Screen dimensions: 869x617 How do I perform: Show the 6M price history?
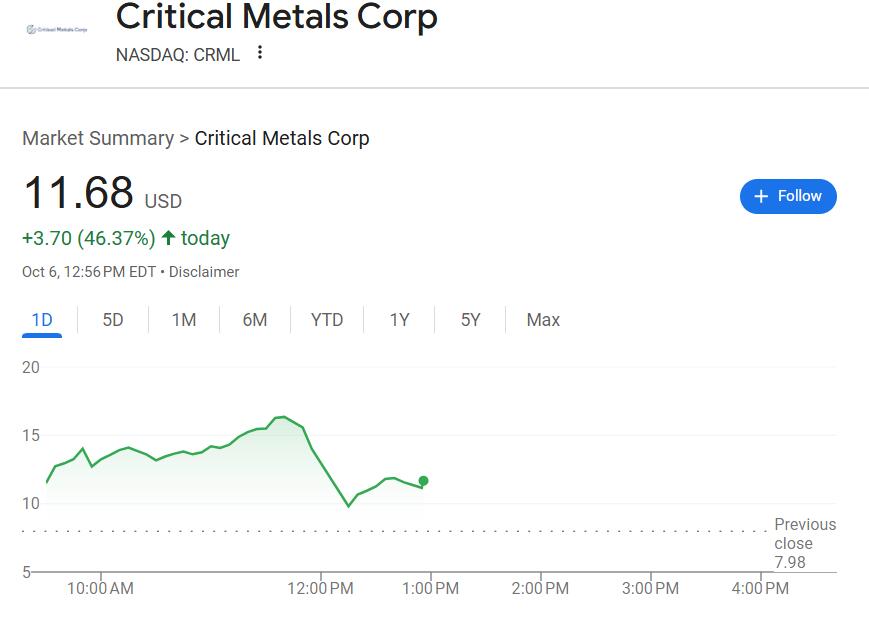pos(255,320)
